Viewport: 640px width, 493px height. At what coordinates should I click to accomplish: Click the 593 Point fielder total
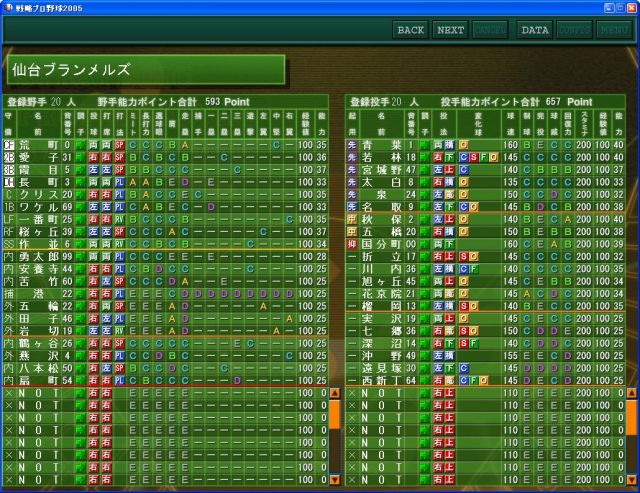pyautogui.click(x=227, y=102)
